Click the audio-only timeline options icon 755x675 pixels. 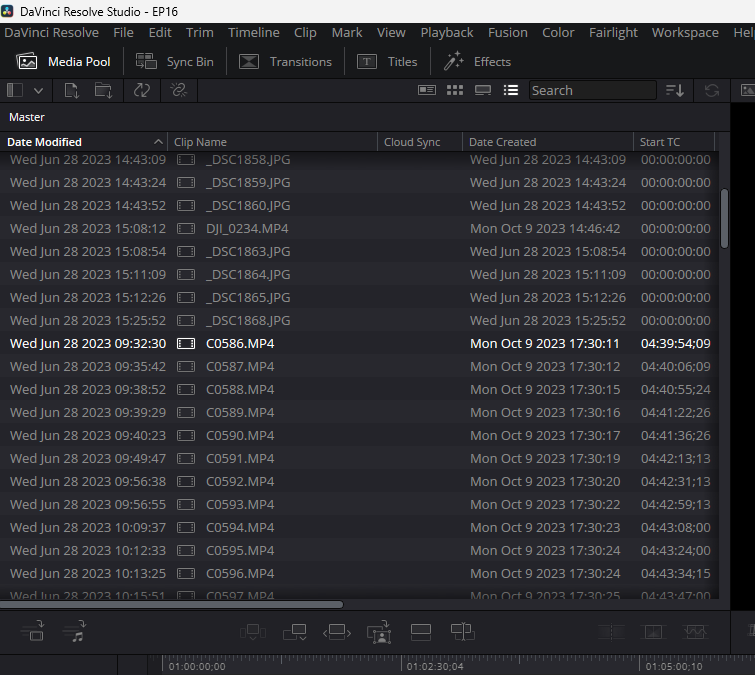pos(74,631)
